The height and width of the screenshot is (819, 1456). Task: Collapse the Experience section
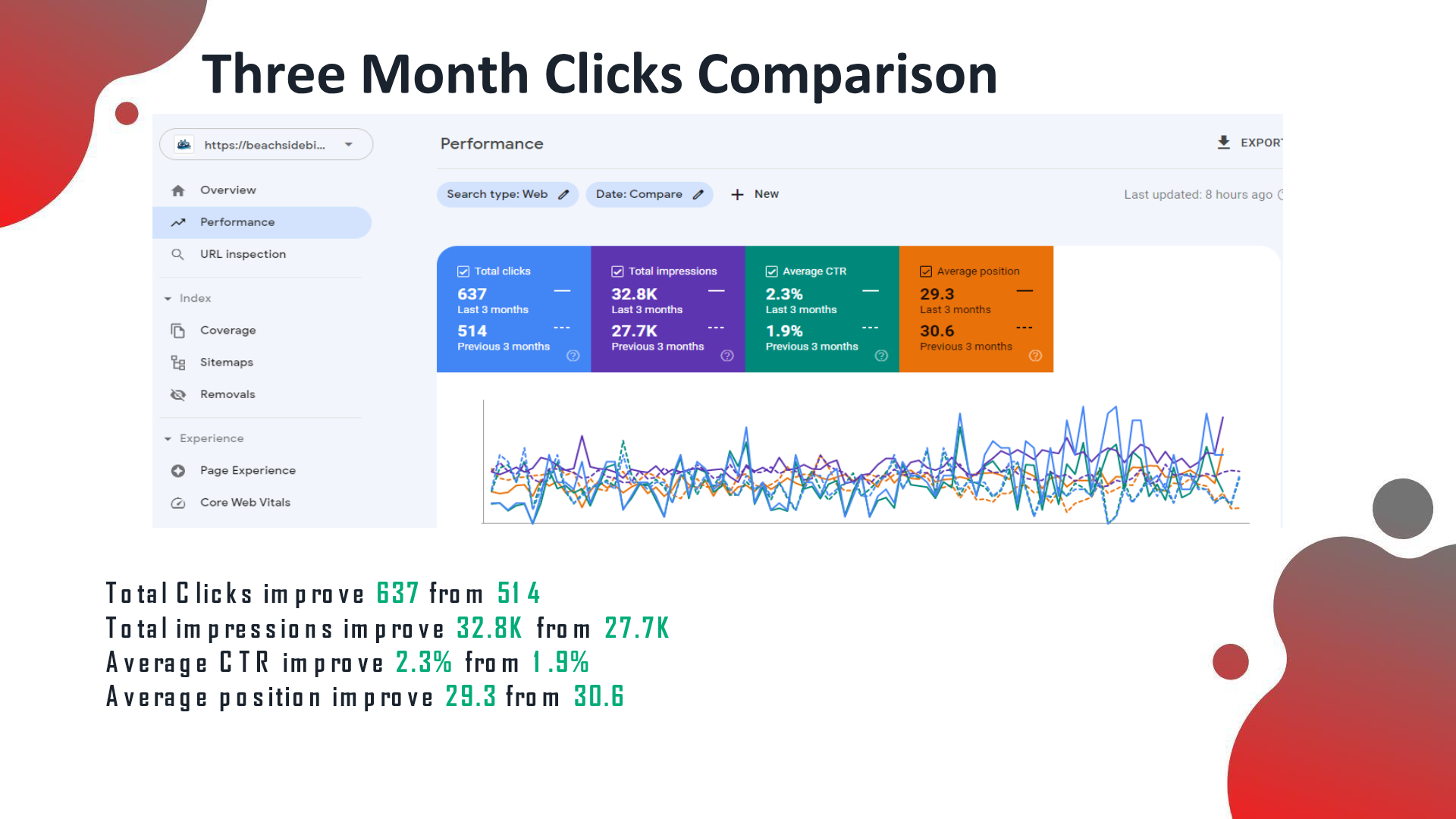point(168,439)
